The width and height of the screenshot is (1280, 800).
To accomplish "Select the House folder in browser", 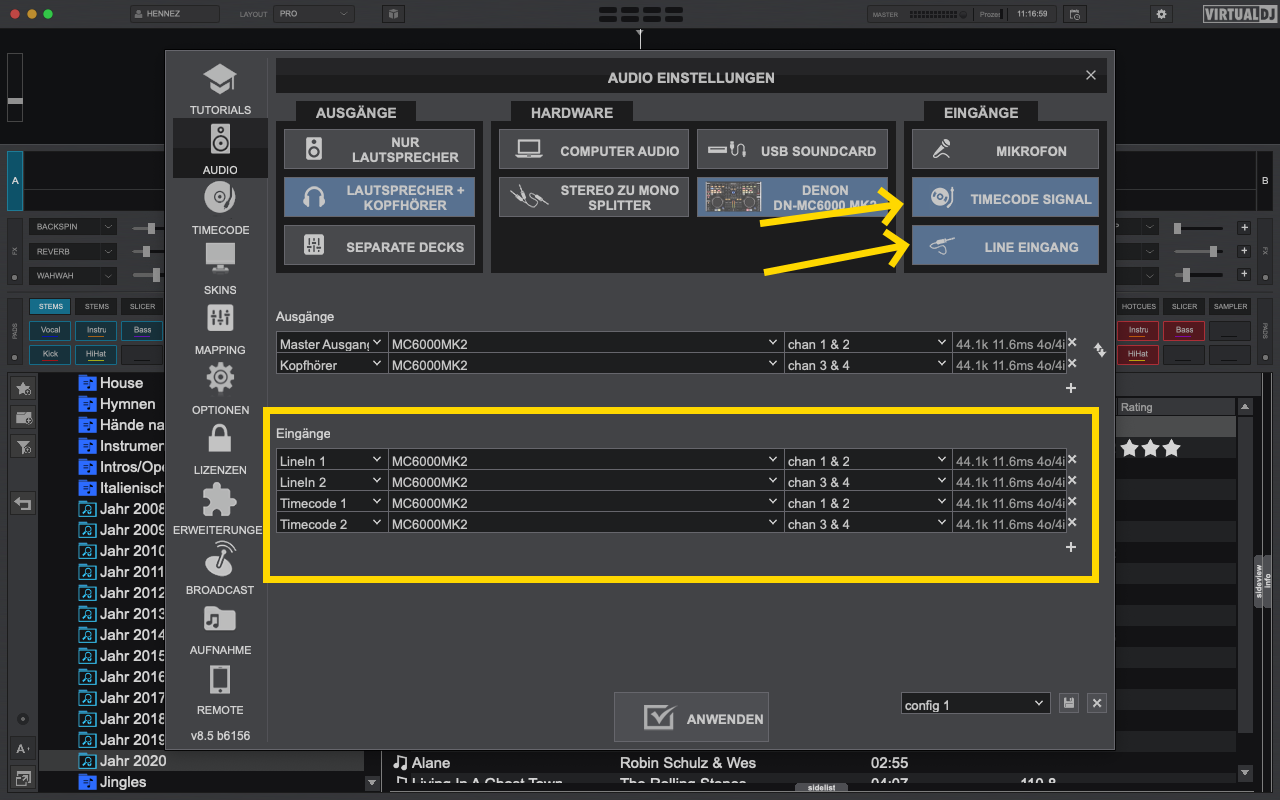I will pos(121,383).
